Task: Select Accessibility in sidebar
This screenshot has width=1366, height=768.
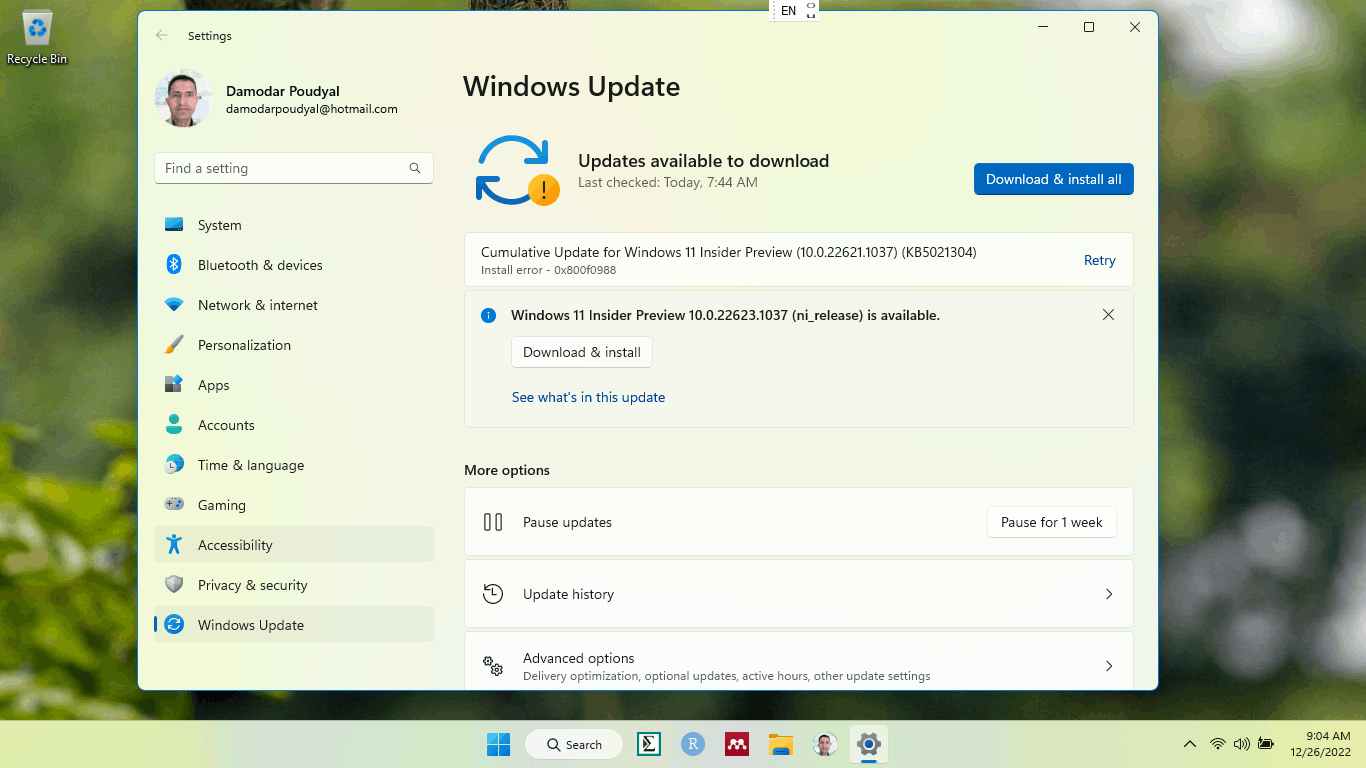Action: pos(294,545)
